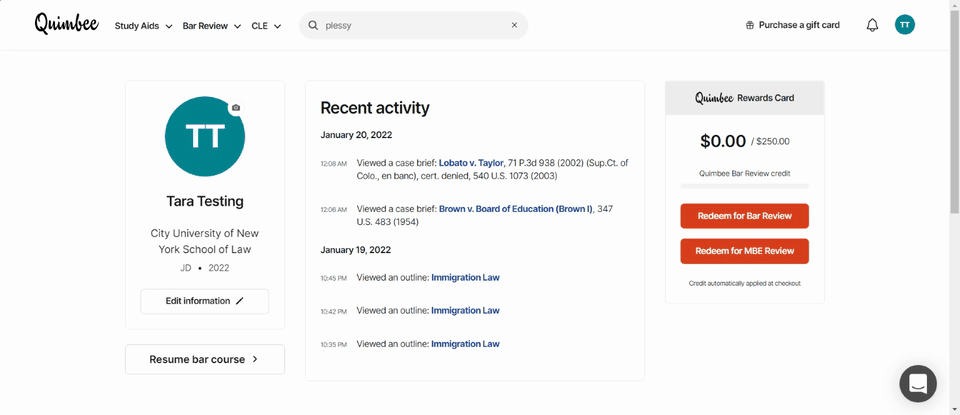Open Purchase a gift card link
The height and width of the screenshot is (415, 960).
[x=799, y=26]
